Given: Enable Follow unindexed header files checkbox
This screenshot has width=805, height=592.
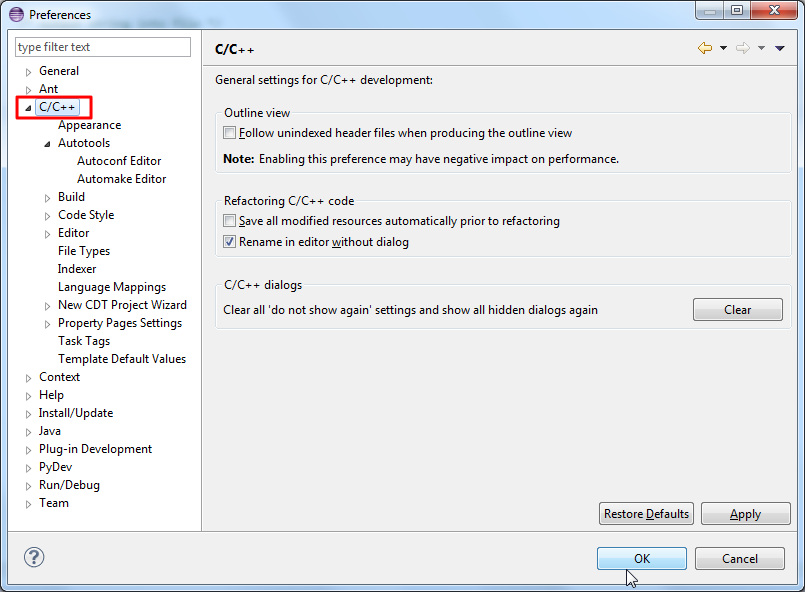Looking at the screenshot, I should click(x=230, y=133).
